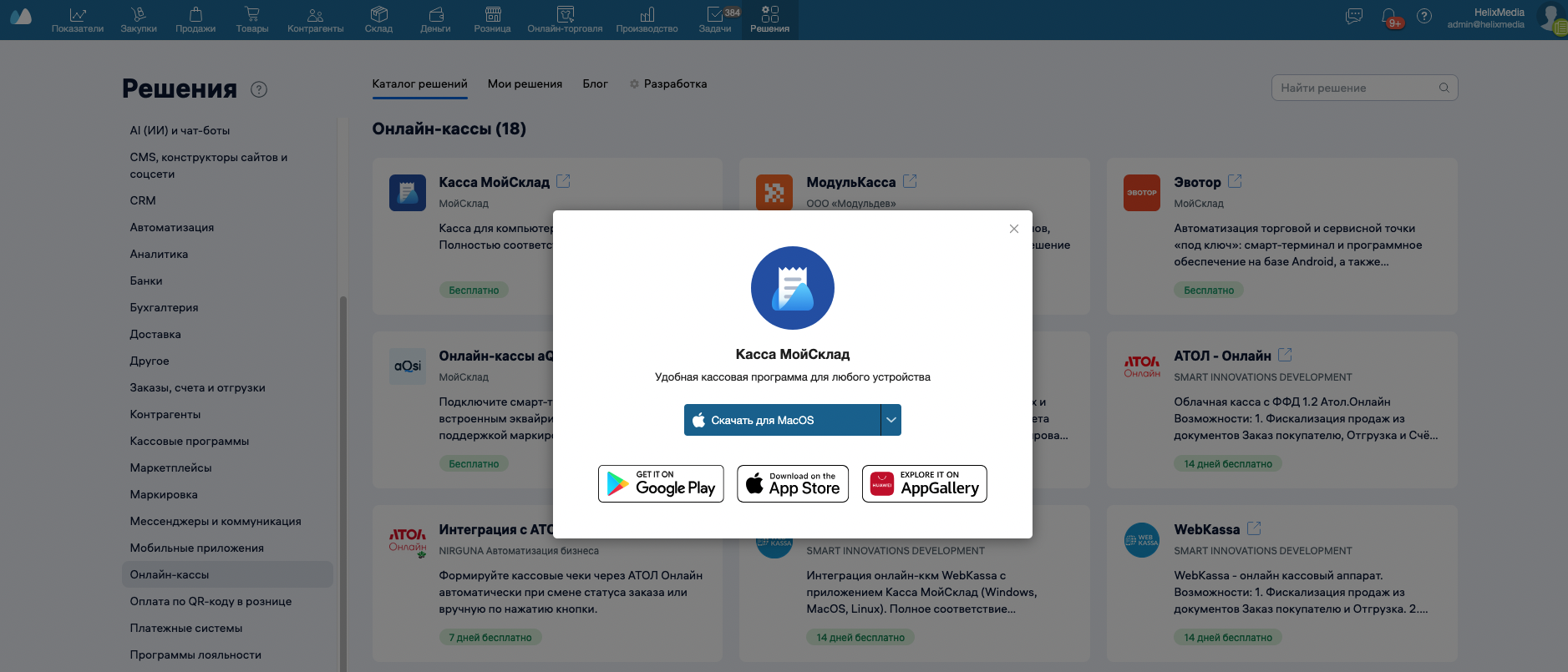Open the Деньги section
Screen dimensions: 1568x672
[x=435, y=20]
